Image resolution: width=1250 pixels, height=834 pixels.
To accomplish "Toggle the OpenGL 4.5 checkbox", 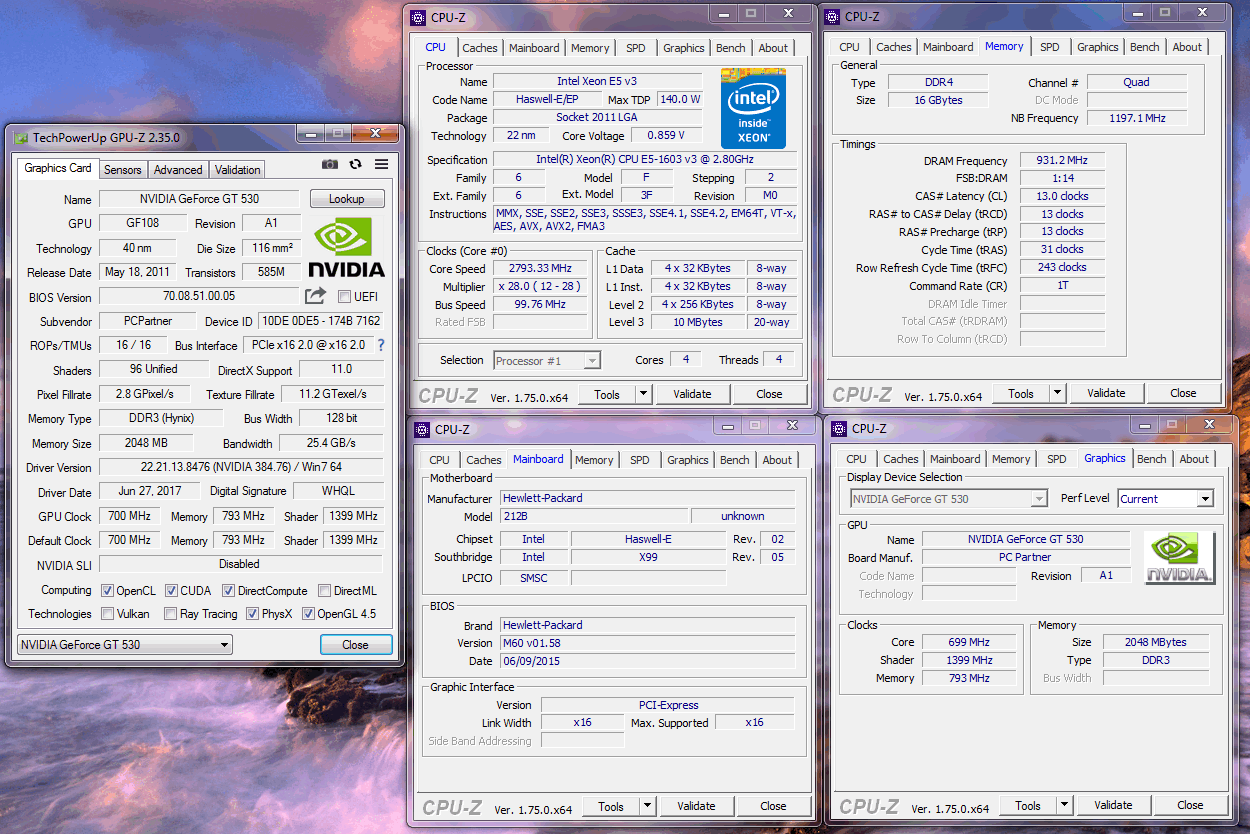I will [308, 614].
